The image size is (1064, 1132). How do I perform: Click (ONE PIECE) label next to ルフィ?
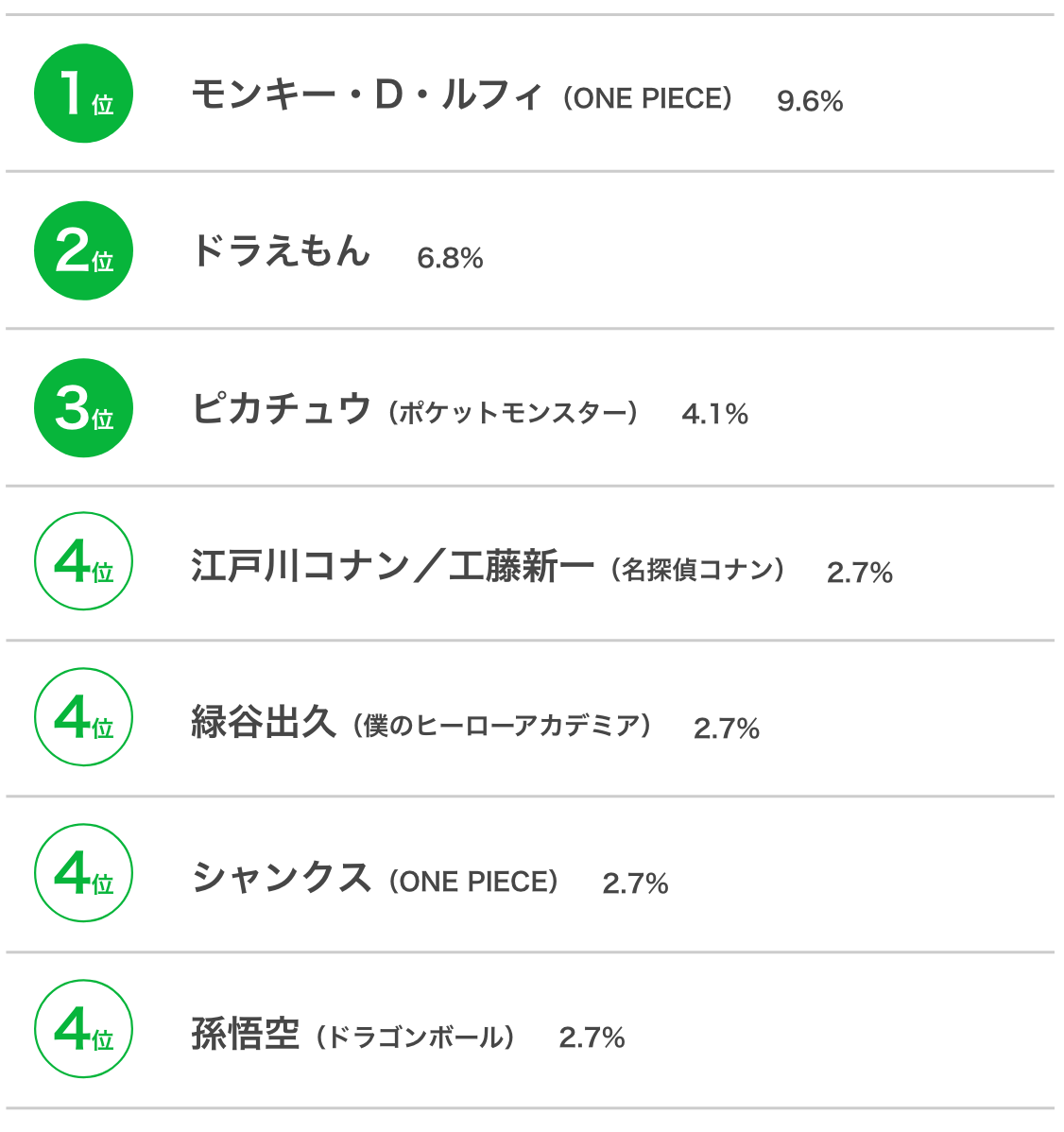647,98
